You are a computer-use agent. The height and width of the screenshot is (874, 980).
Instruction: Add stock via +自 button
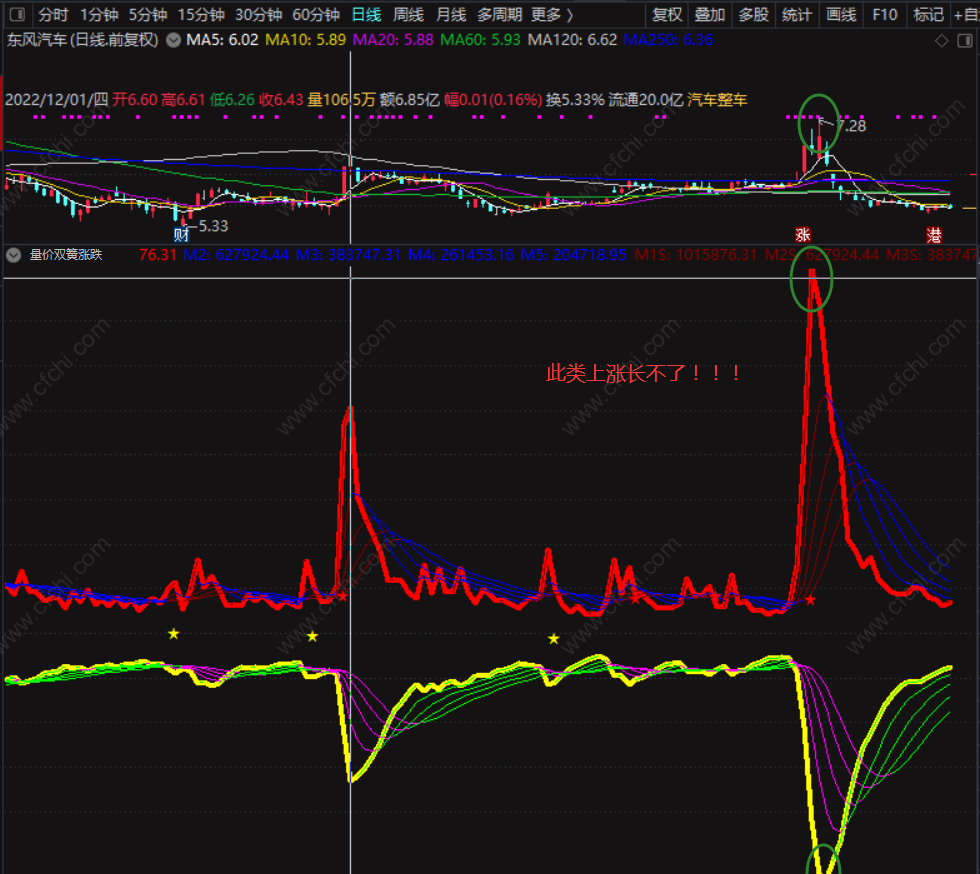pyautogui.click(x=966, y=14)
